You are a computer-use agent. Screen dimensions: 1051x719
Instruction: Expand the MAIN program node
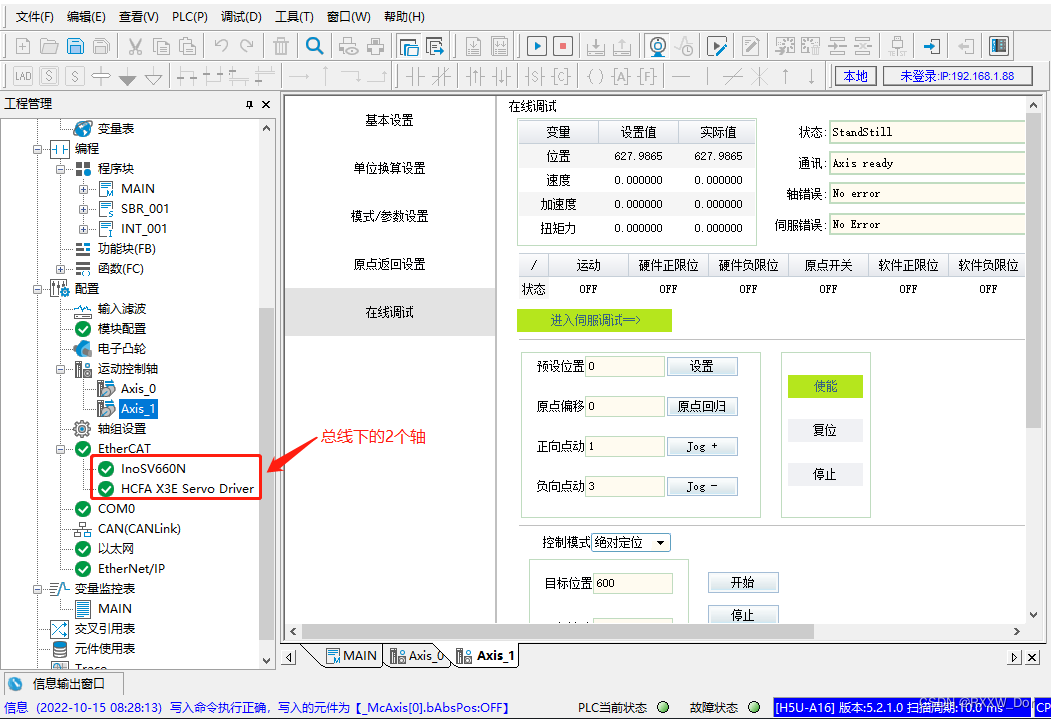coord(83,189)
